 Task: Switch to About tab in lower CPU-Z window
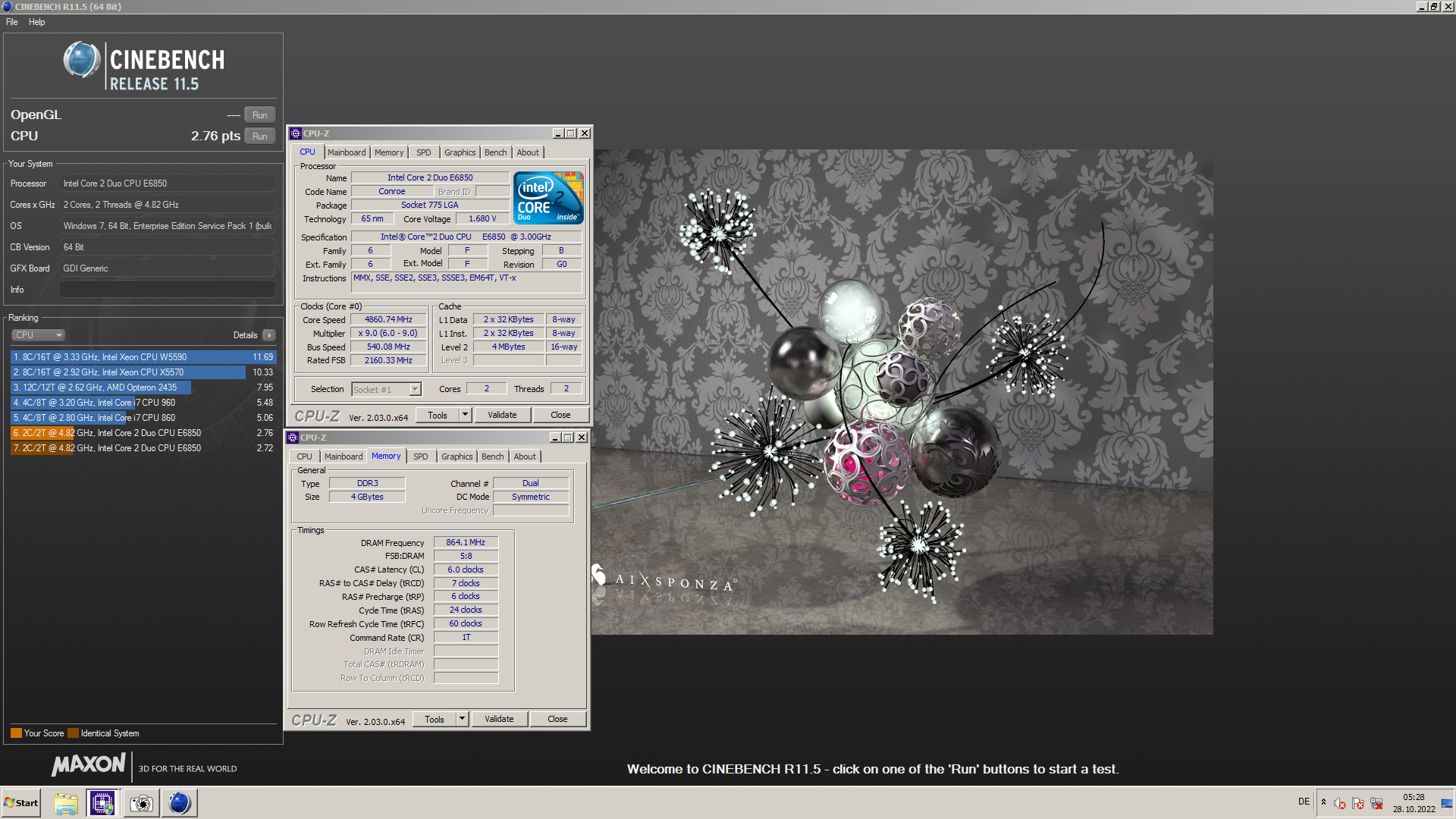click(x=525, y=457)
